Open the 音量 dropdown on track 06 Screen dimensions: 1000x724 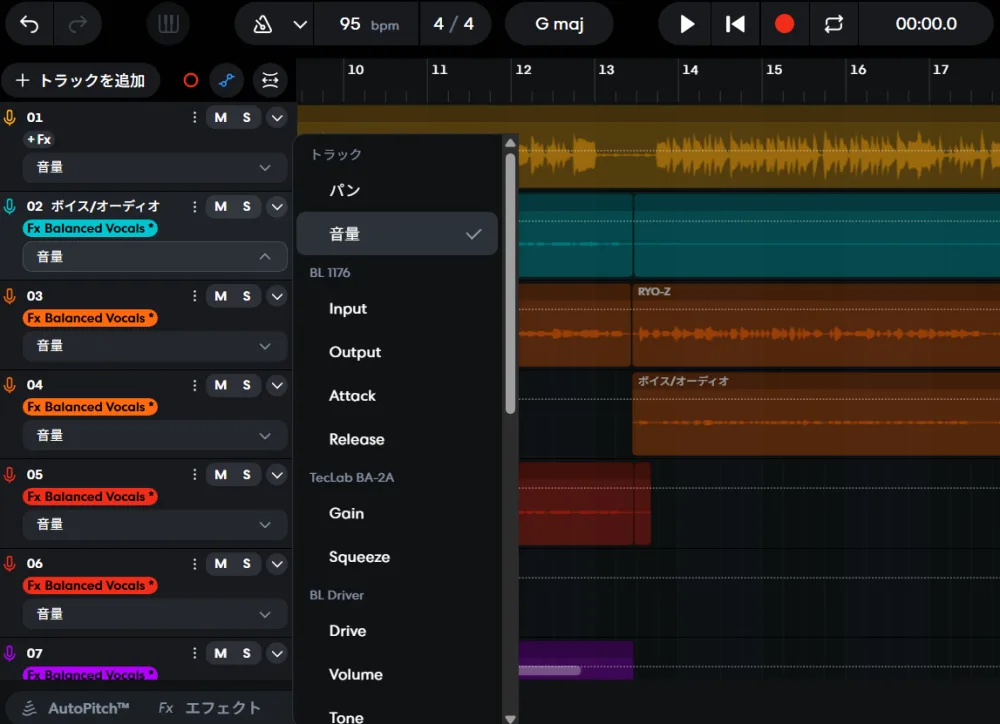click(x=155, y=614)
